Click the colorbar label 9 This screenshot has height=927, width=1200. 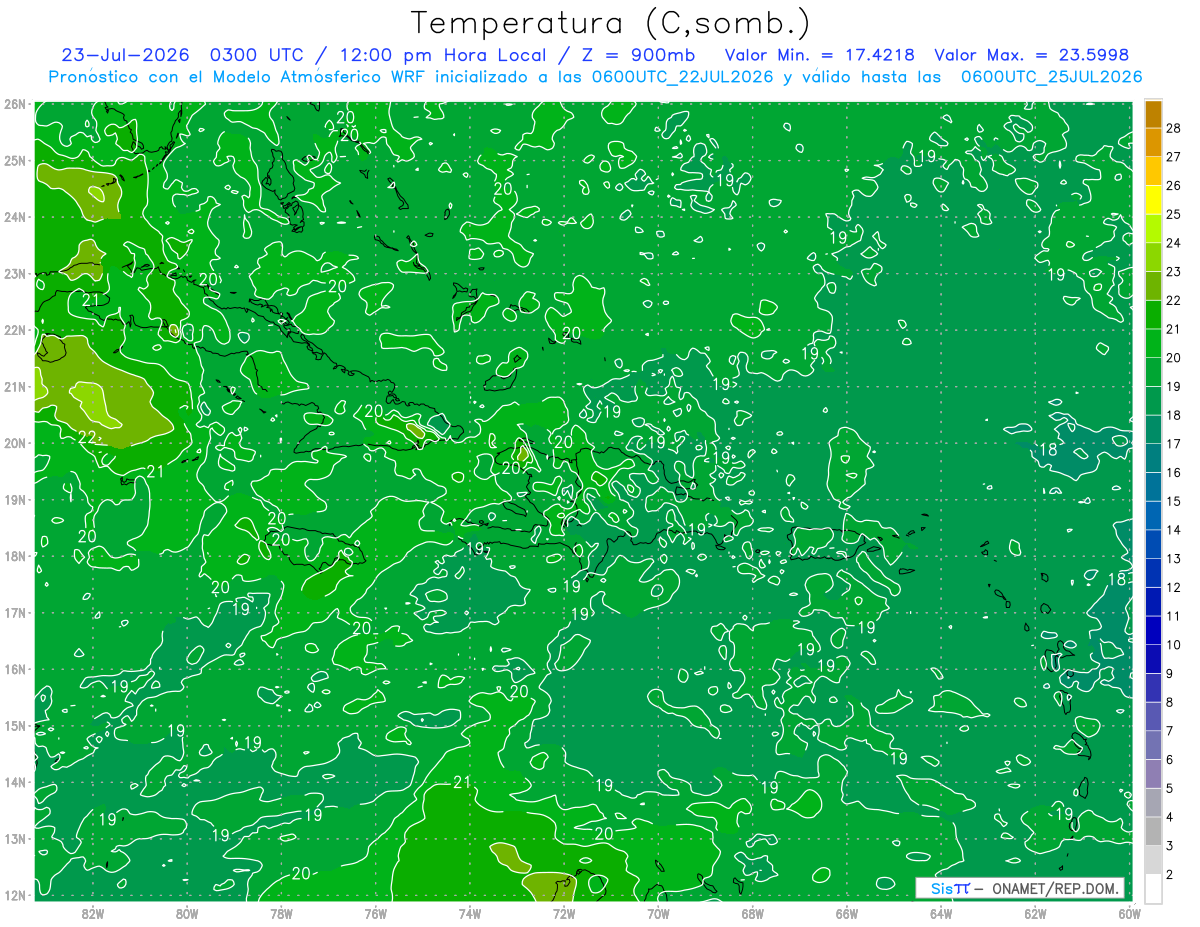point(1170,673)
